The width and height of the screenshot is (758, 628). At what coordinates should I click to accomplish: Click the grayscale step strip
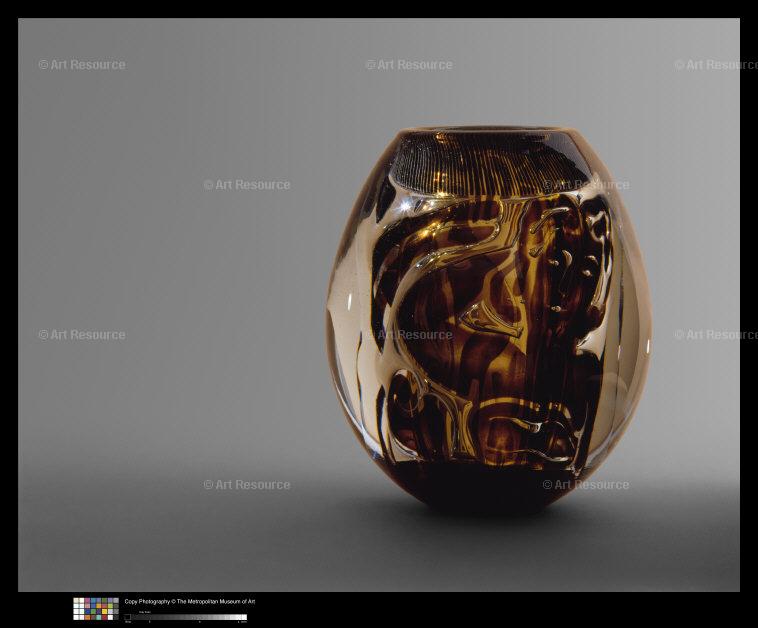click(x=186, y=617)
